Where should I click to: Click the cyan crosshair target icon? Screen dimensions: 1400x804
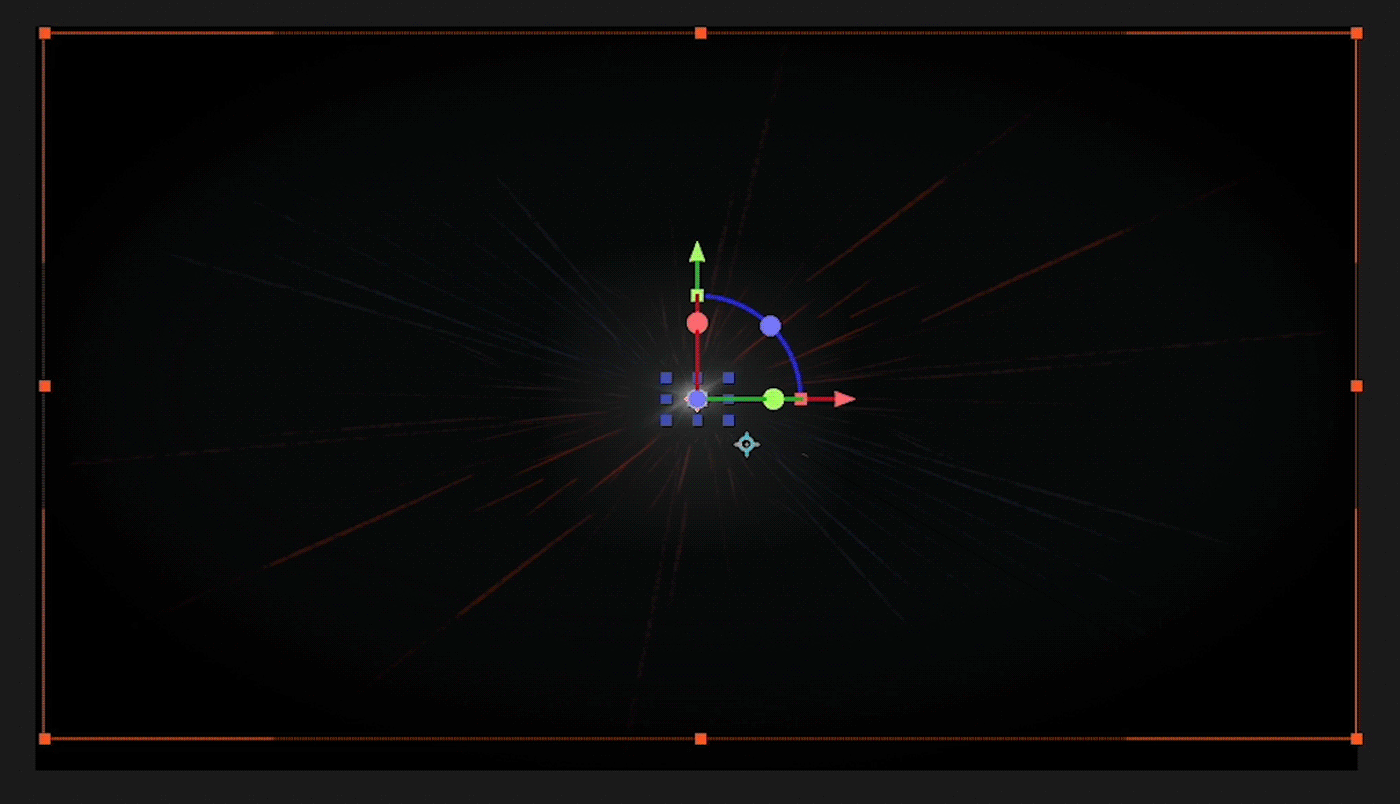click(x=746, y=444)
